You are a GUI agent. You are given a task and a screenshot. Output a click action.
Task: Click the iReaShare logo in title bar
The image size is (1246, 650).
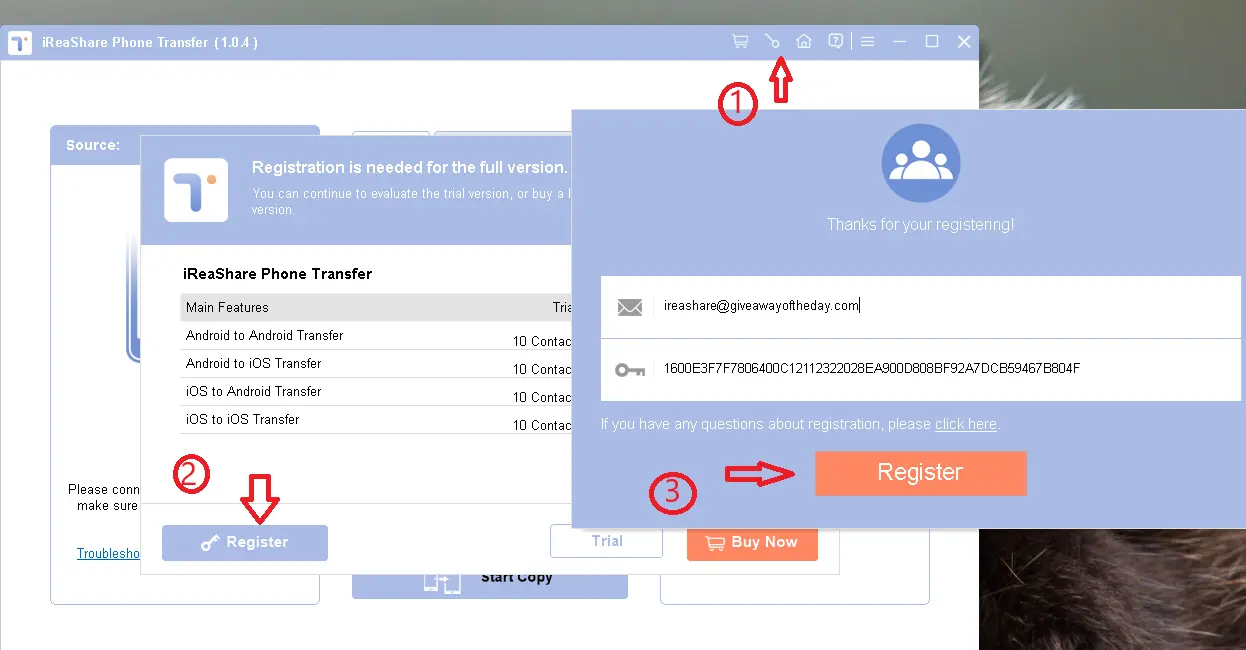(21, 43)
